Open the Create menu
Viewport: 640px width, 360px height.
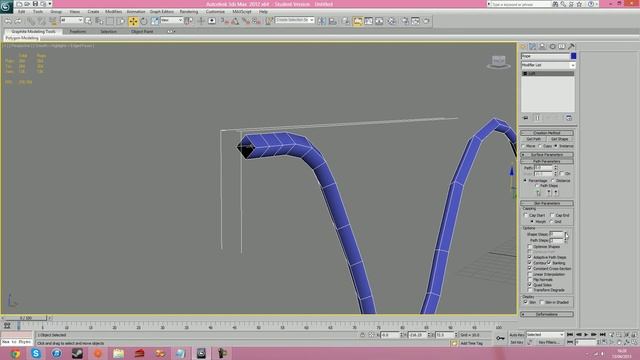[x=93, y=12]
